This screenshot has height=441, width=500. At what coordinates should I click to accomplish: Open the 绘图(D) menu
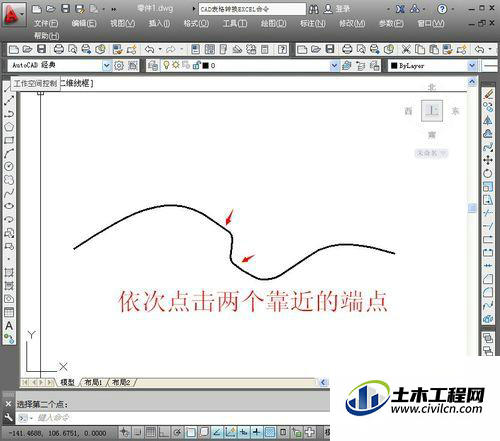273,23
